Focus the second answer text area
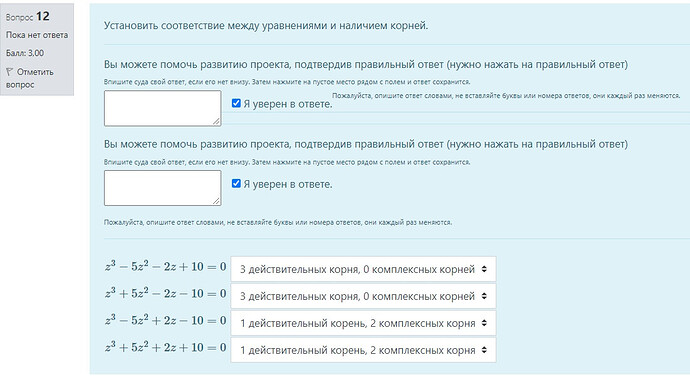The width and height of the screenshot is (690, 377). 162,188
